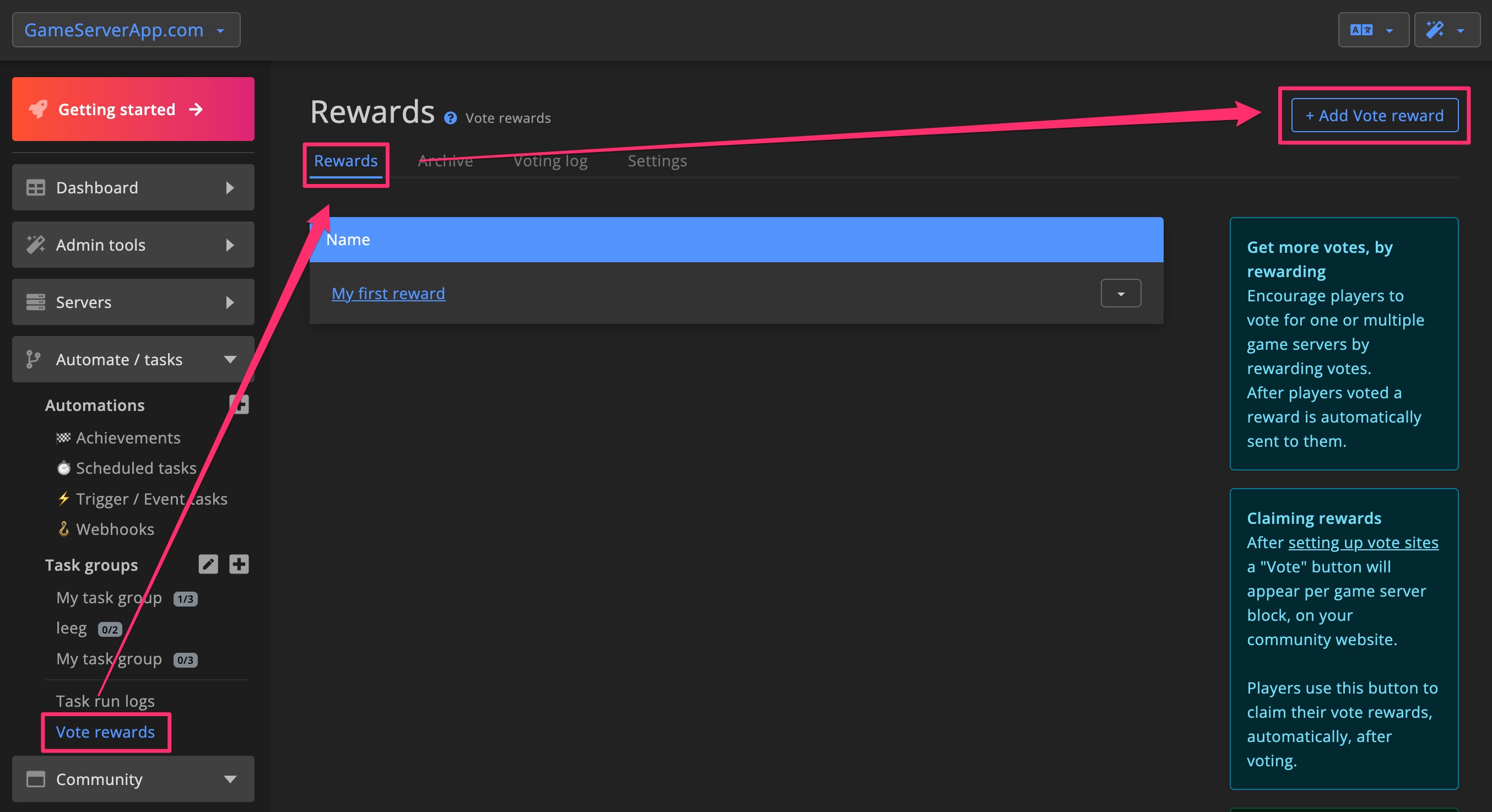1492x812 pixels.
Task: Click the plus icon to add an Automation
Action: click(x=240, y=404)
